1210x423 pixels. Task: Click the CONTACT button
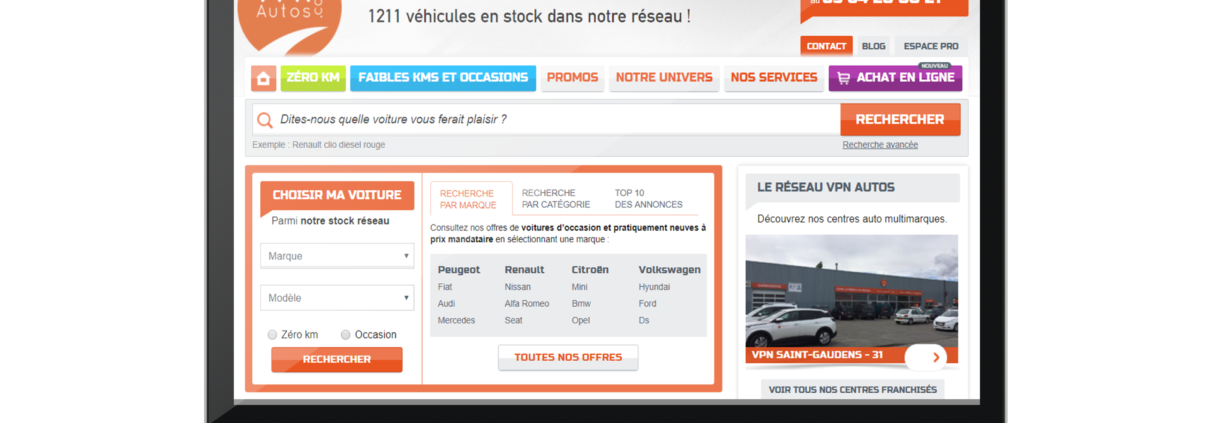click(826, 46)
